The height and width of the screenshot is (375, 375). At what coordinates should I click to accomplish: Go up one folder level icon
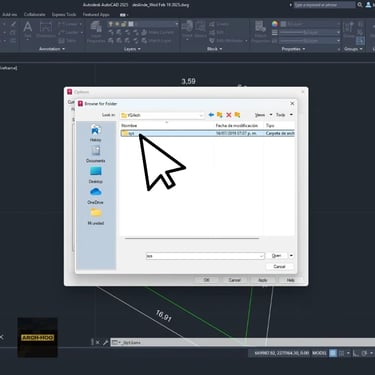point(220,115)
